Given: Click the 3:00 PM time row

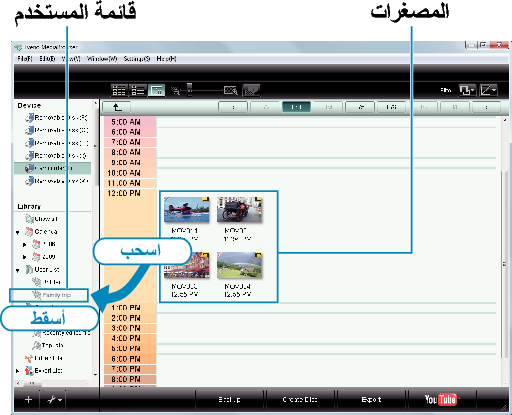Looking at the screenshot, I should click(x=130, y=328).
